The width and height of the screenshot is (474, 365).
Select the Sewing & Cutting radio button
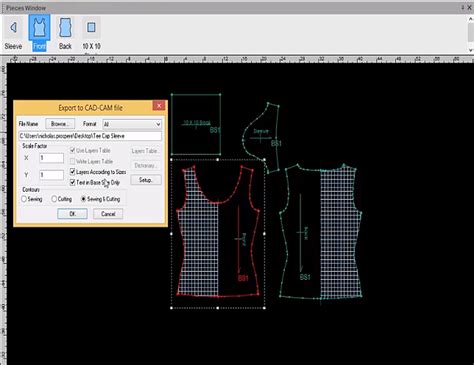(83, 199)
